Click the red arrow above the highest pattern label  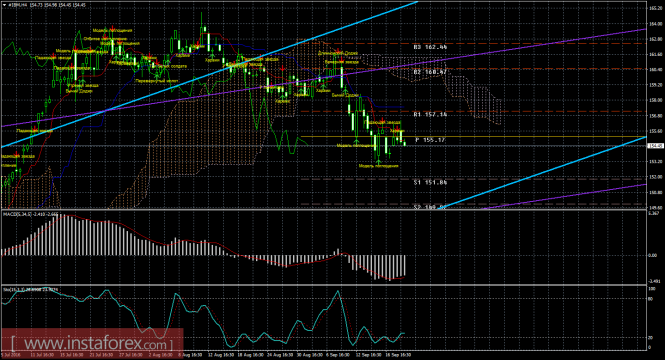112,28
